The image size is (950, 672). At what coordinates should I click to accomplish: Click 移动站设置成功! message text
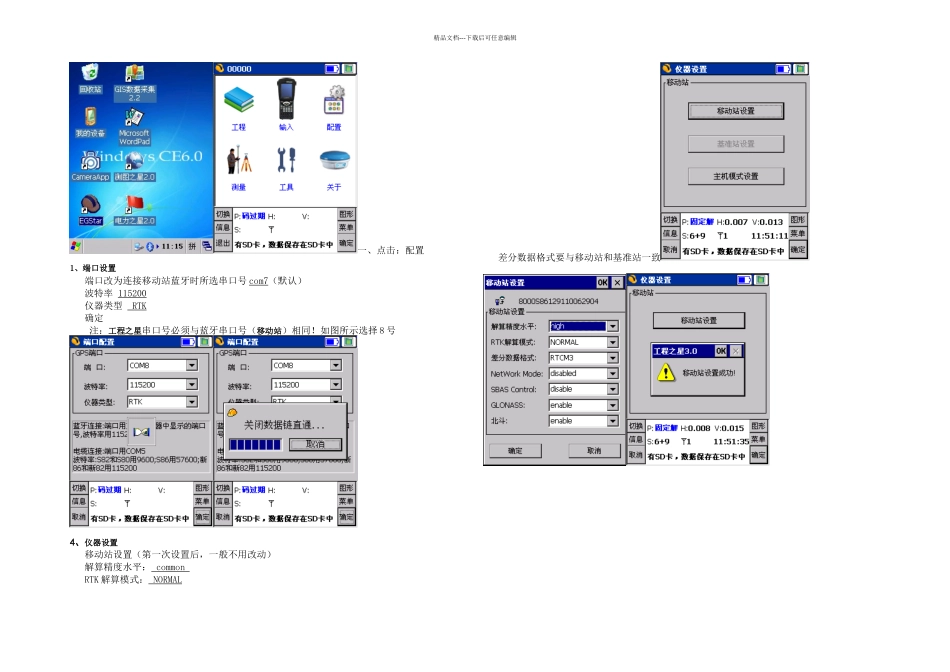pos(709,373)
